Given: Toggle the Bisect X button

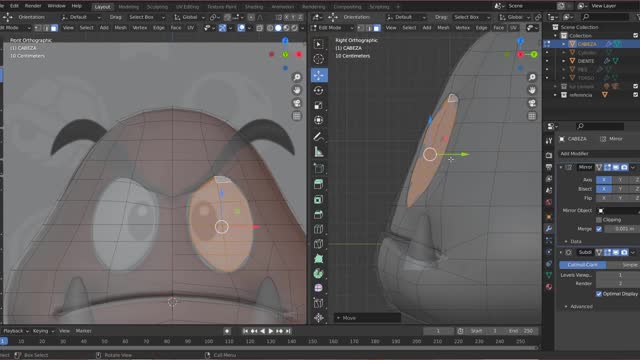Looking at the screenshot, I should coord(604,189).
